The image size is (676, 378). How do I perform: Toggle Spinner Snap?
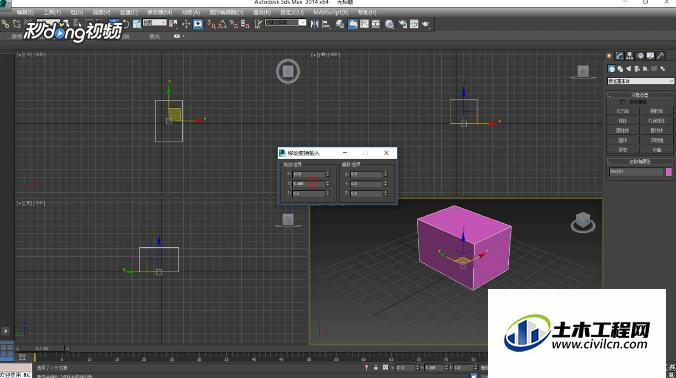[x=245, y=24]
